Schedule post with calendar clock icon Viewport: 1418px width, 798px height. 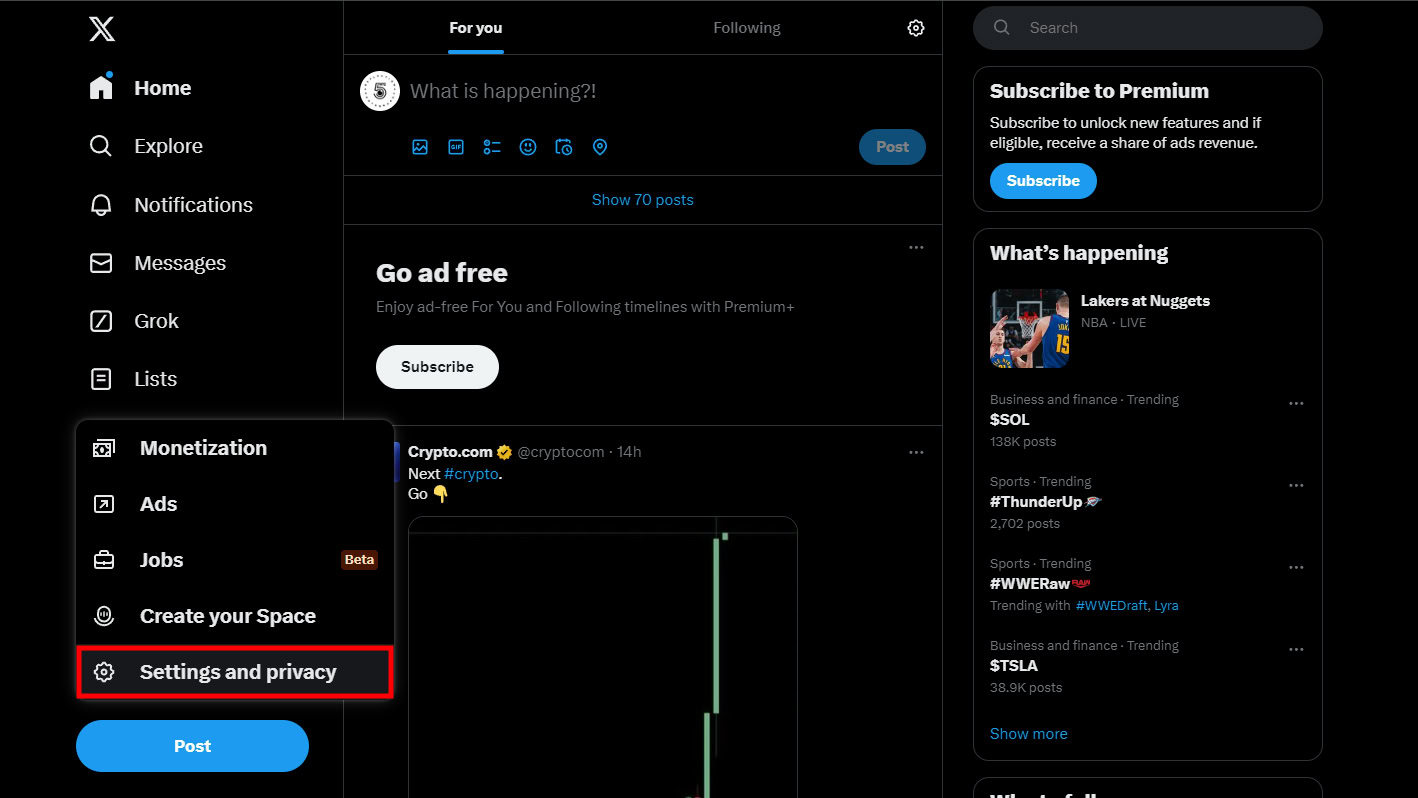564,147
